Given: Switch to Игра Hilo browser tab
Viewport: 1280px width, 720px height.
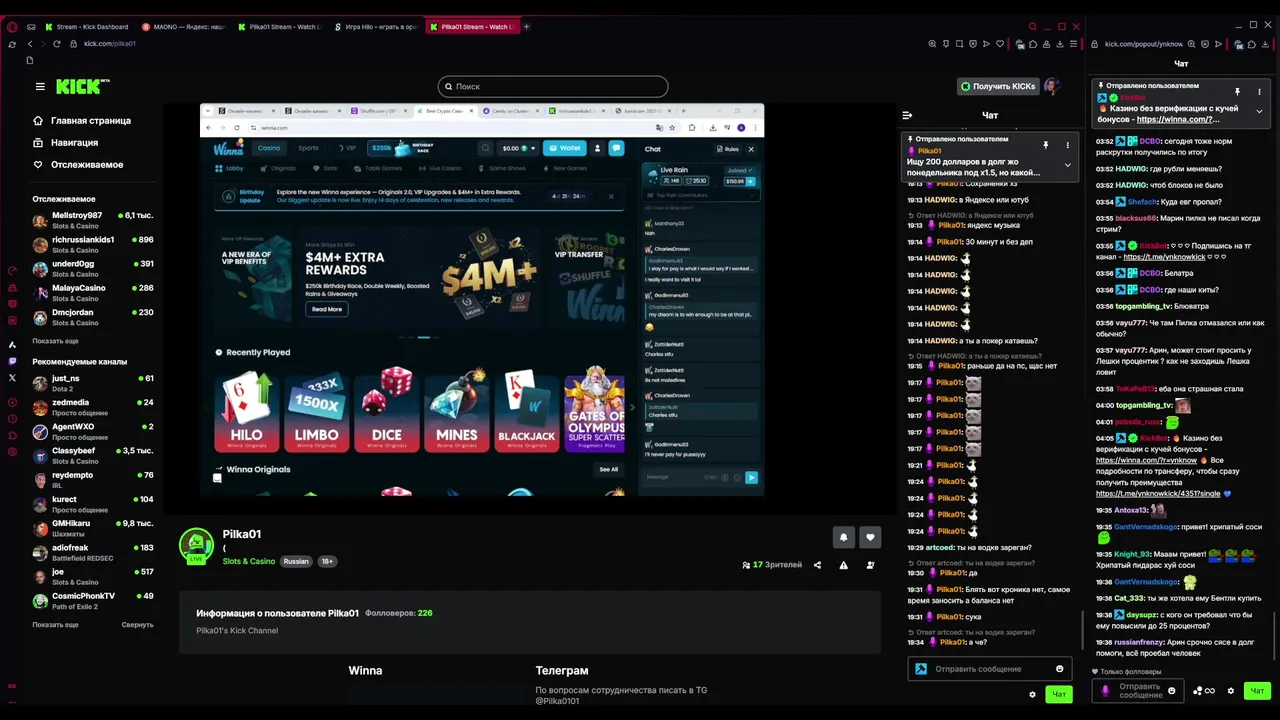Looking at the screenshot, I should pyautogui.click(x=376, y=27).
